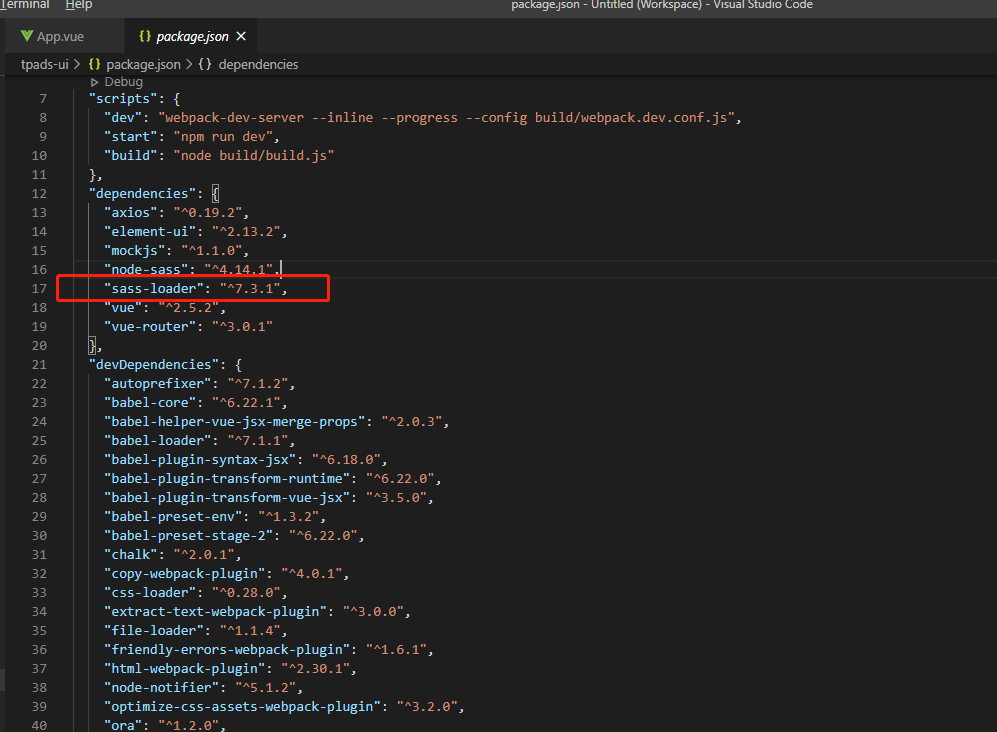Click the "babel-preset-stage-2" key
Image resolution: width=997 pixels, height=732 pixels.
188,536
